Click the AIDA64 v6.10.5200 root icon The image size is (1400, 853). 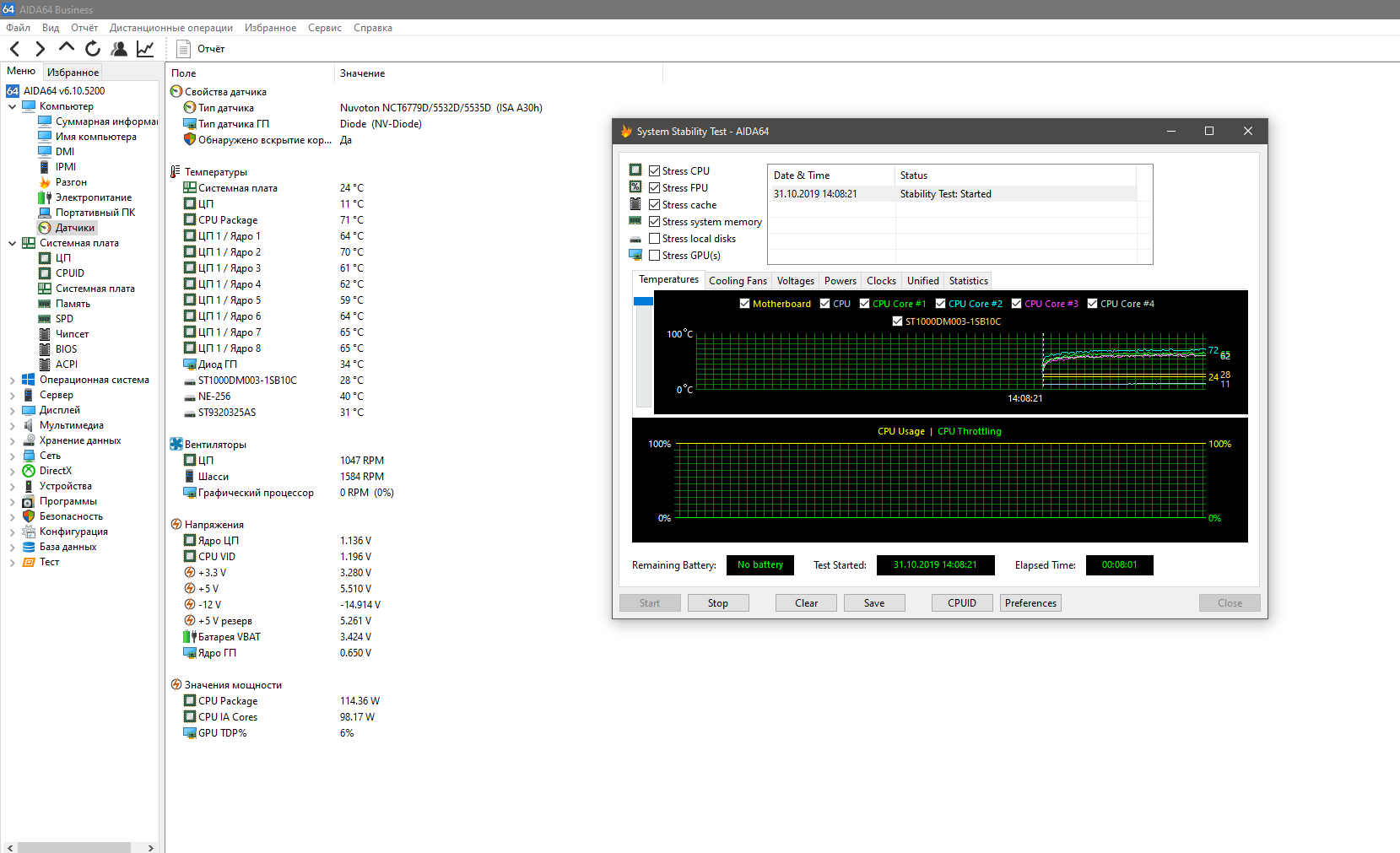pyautogui.click(x=13, y=91)
